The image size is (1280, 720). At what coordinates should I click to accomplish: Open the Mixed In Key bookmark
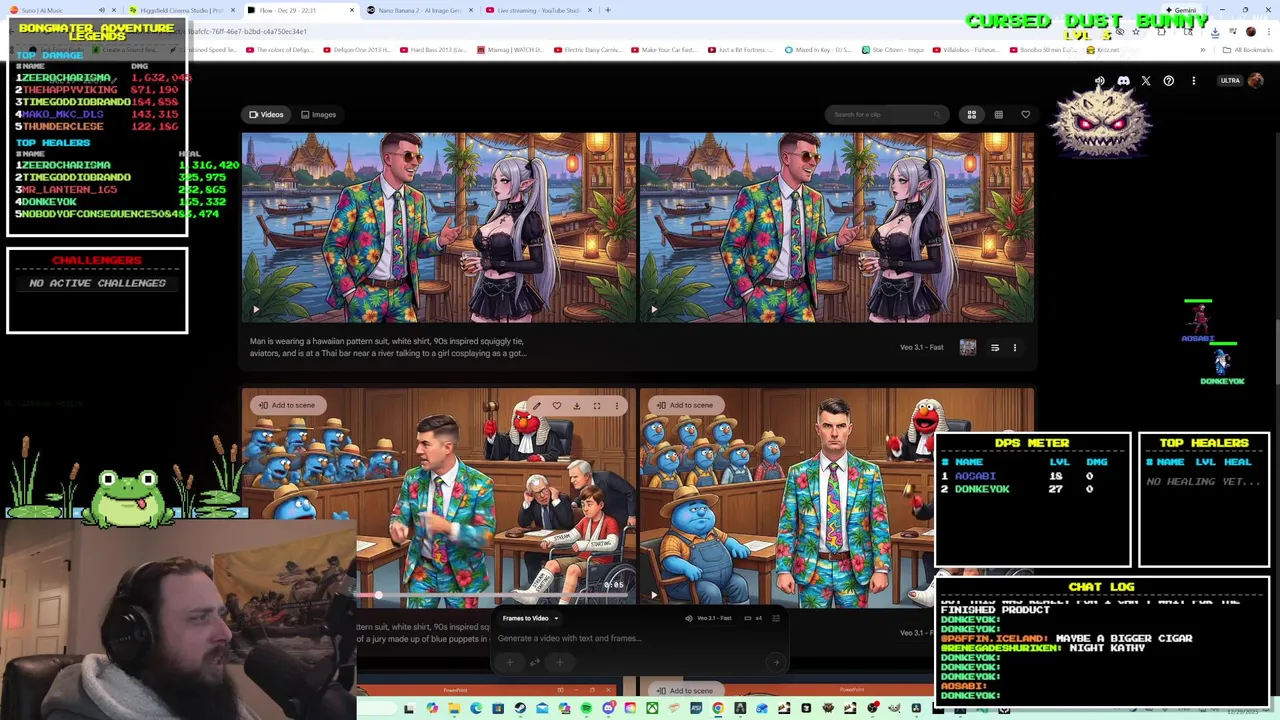[817, 49]
